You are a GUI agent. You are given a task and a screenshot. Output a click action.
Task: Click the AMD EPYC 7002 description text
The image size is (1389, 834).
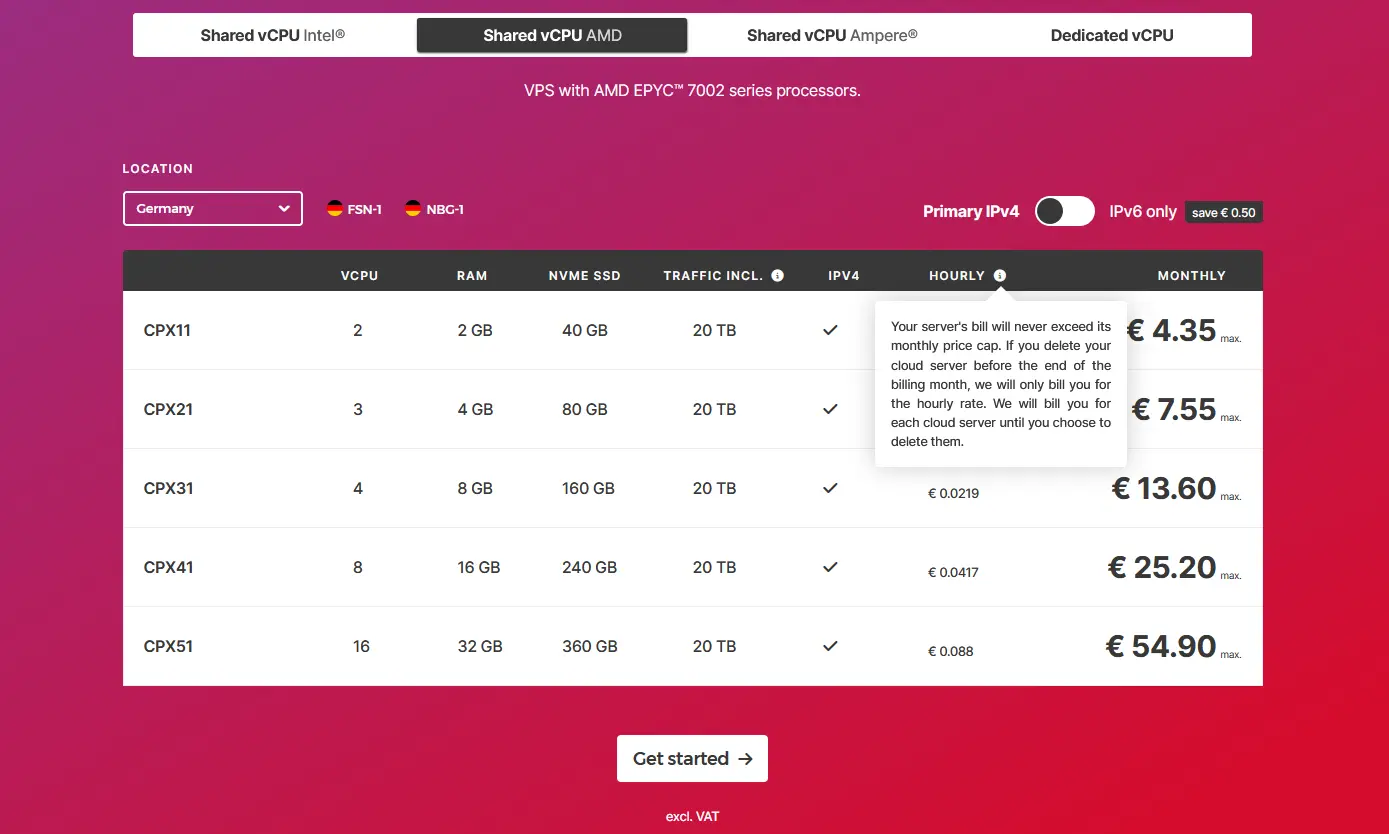coord(692,91)
